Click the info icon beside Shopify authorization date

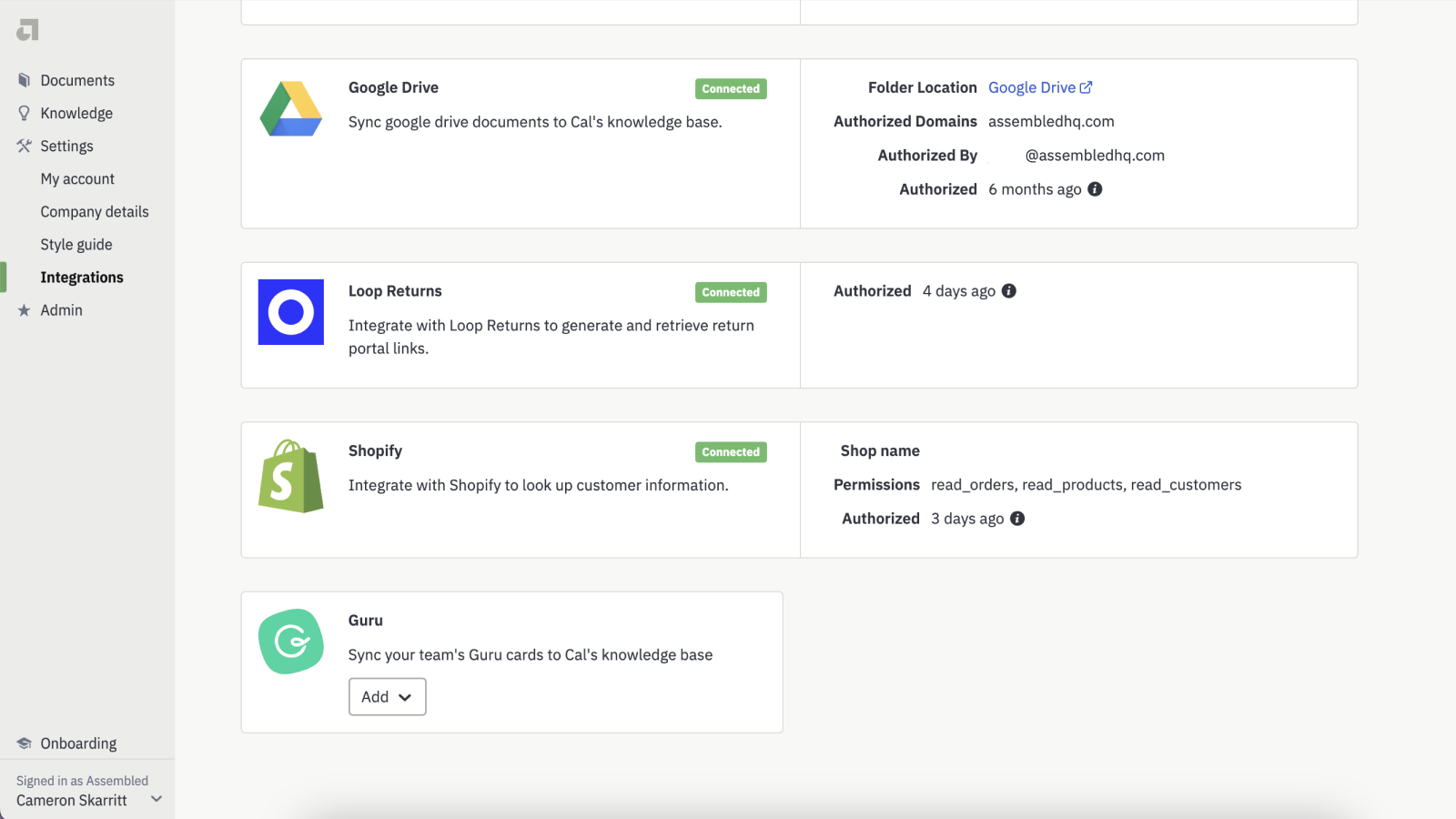click(1017, 518)
